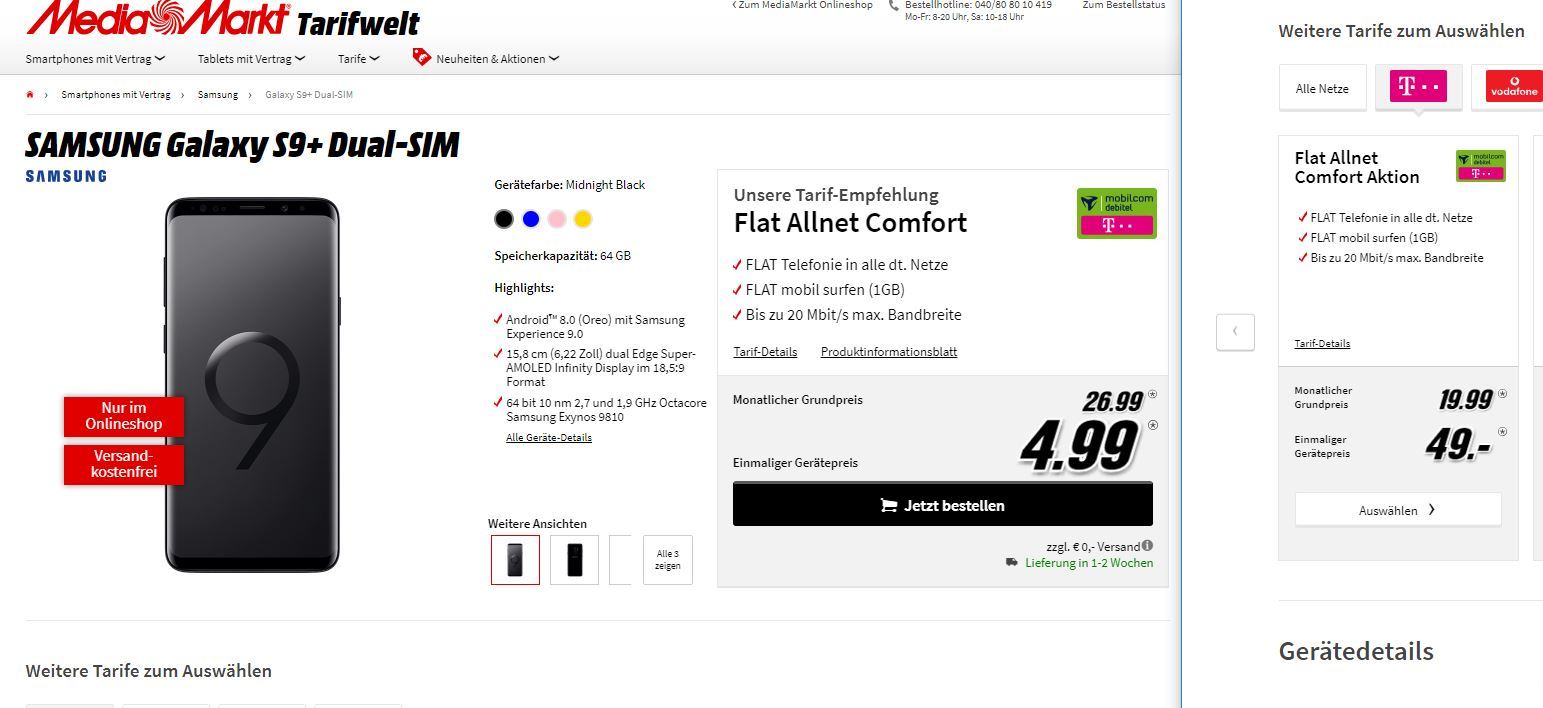This screenshot has height=708, width=1543.
Task: Choose the blue device color swatch
Action: (531, 219)
